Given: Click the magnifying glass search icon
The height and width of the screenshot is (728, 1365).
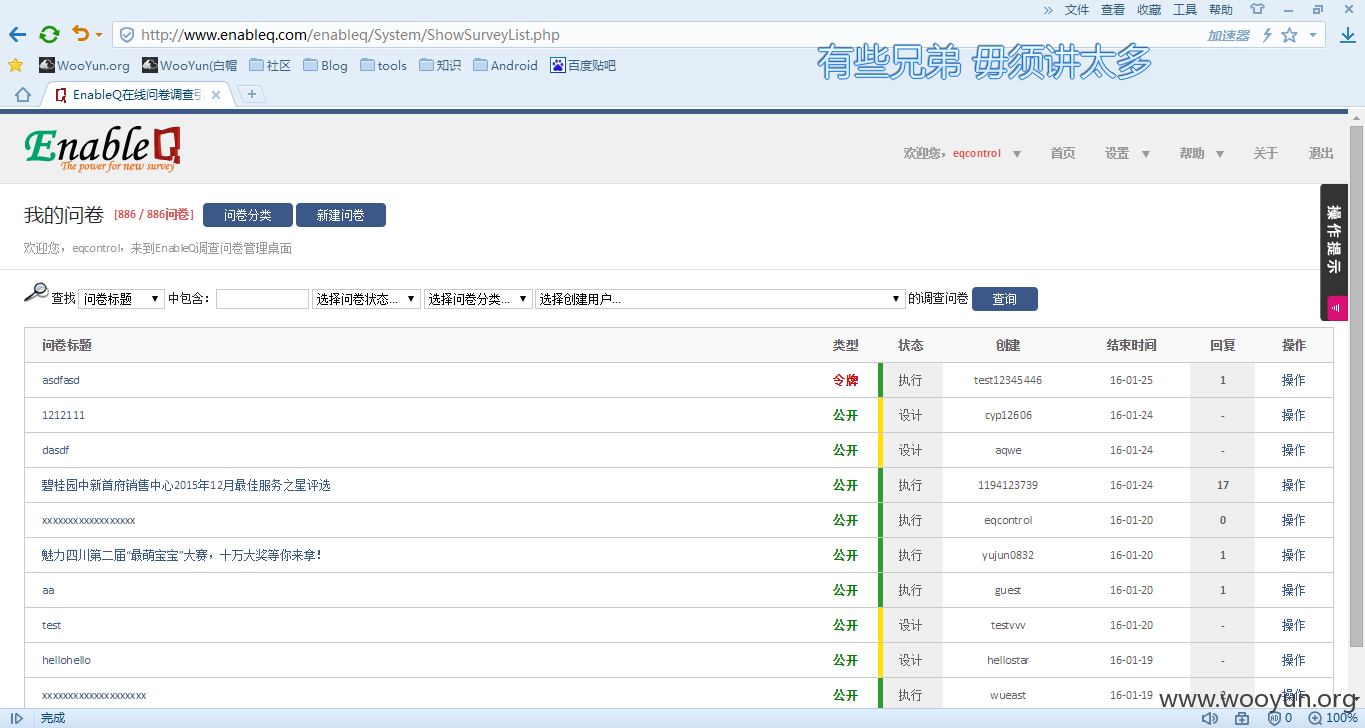Looking at the screenshot, I should point(35,293).
